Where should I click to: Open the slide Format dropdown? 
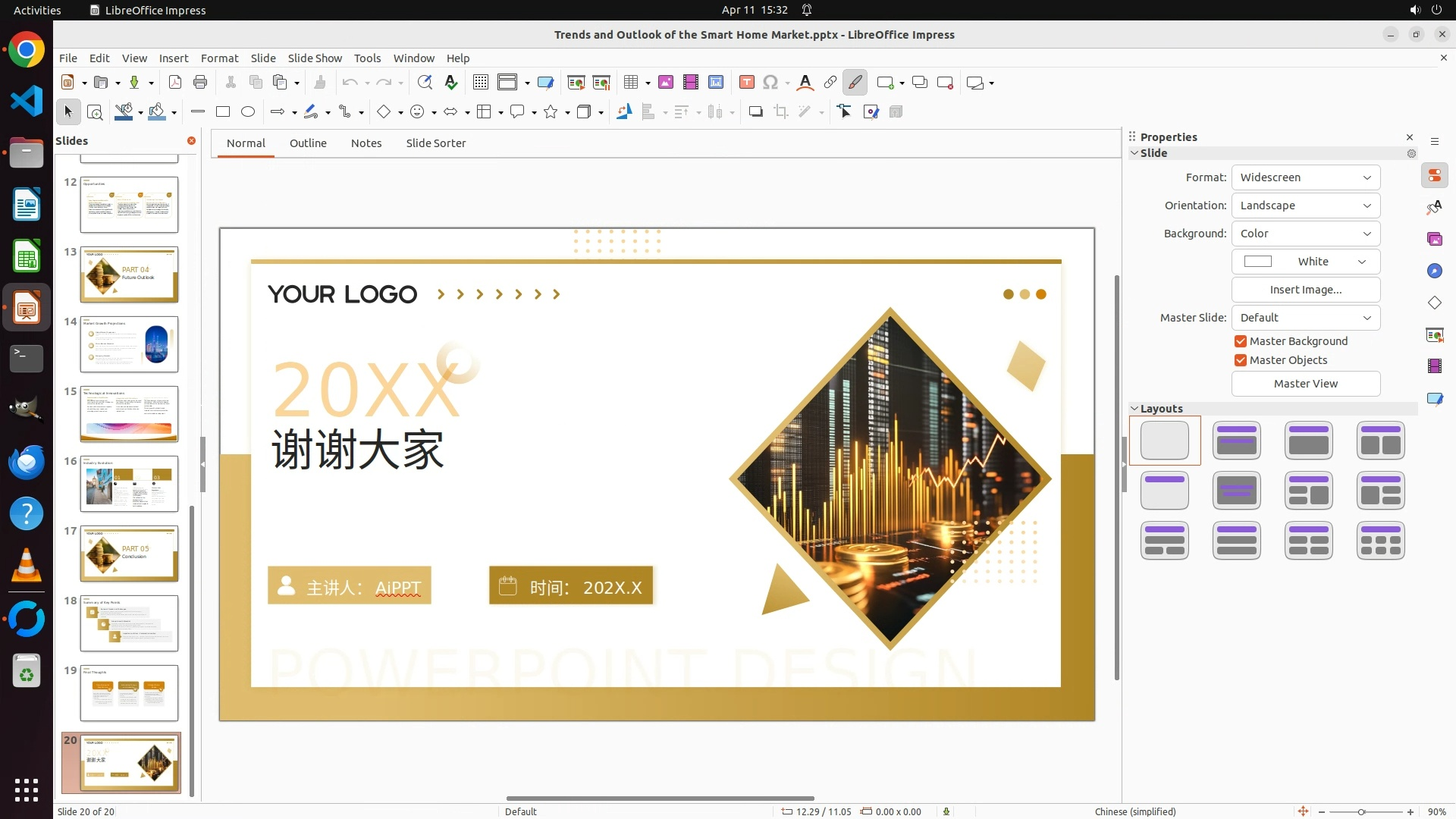[1305, 177]
